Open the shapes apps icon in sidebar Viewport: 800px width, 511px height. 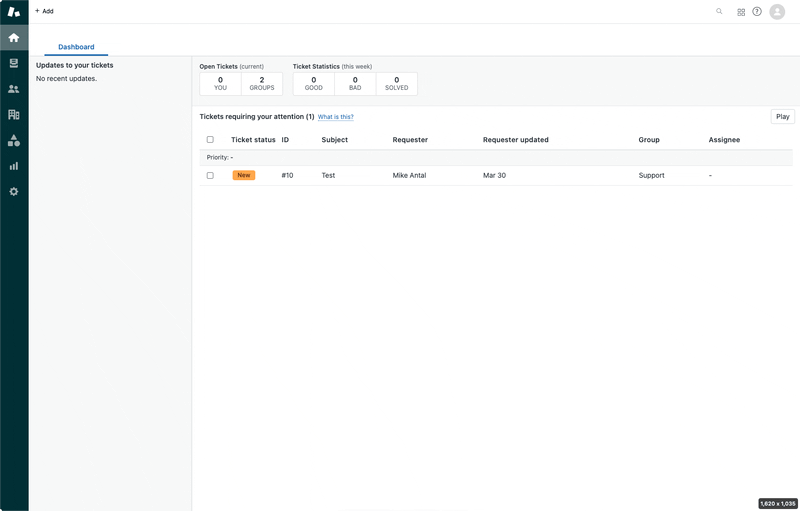point(14,140)
